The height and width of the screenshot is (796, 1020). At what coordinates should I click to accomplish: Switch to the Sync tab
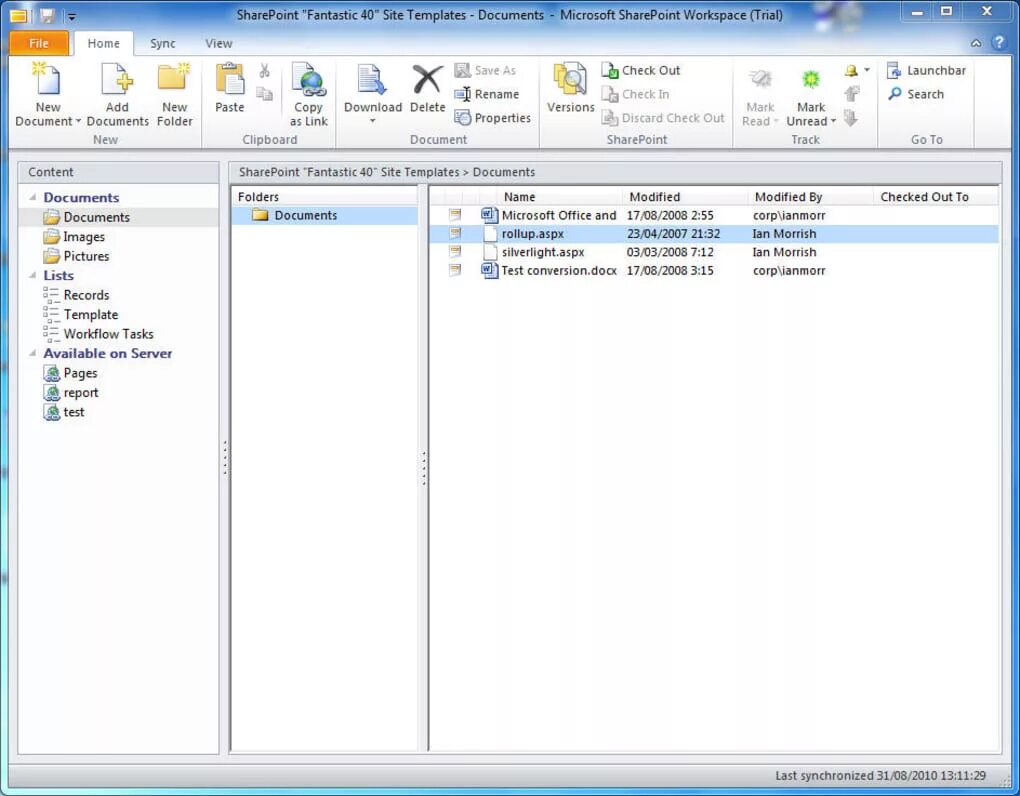pos(163,44)
